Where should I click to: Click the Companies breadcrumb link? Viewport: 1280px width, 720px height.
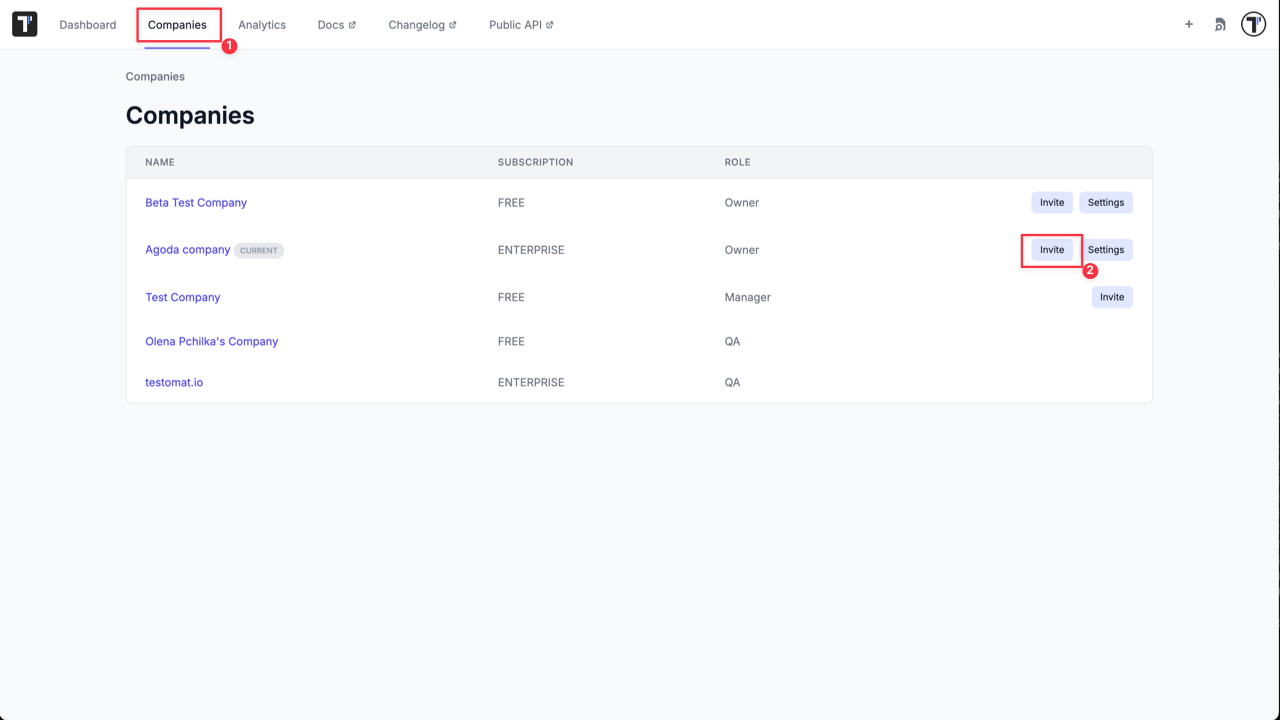click(x=155, y=76)
